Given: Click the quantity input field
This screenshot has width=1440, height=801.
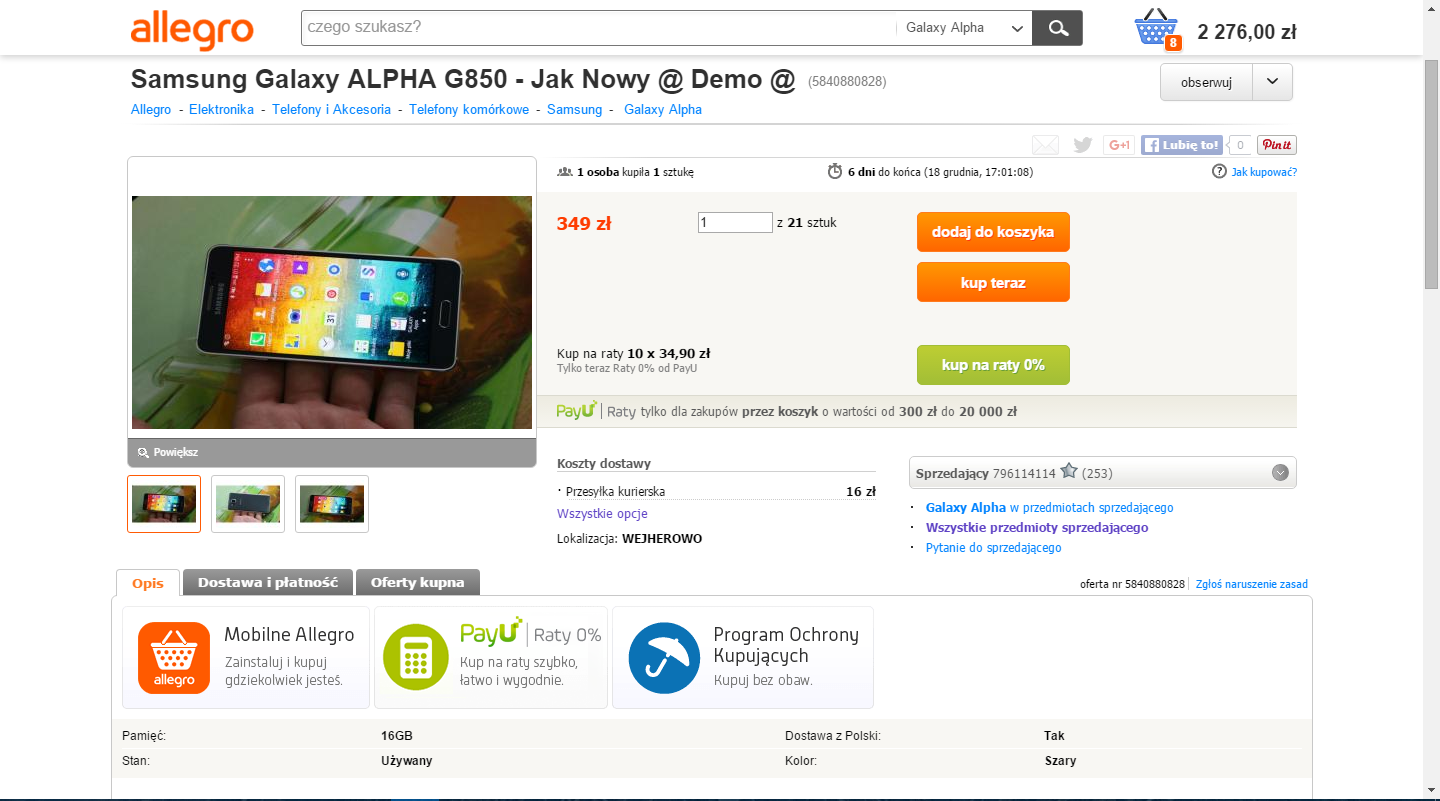Looking at the screenshot, I should click(735, 223).
